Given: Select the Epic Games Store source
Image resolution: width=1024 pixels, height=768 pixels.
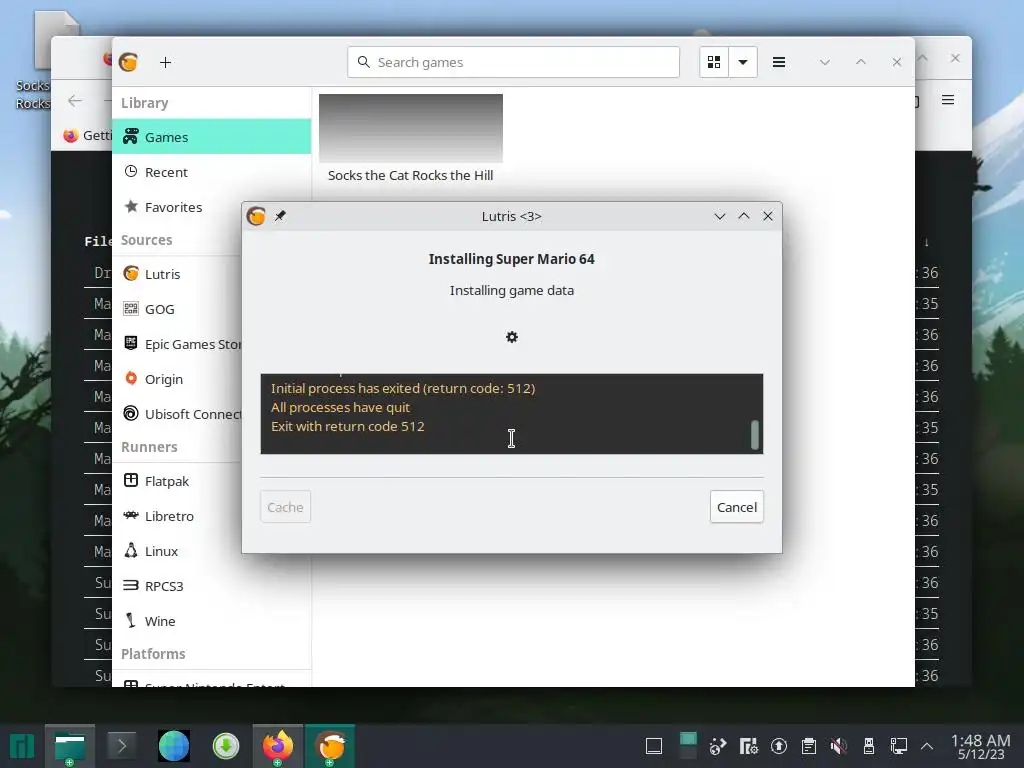Looking at the screenshot, I should point(178,344).
